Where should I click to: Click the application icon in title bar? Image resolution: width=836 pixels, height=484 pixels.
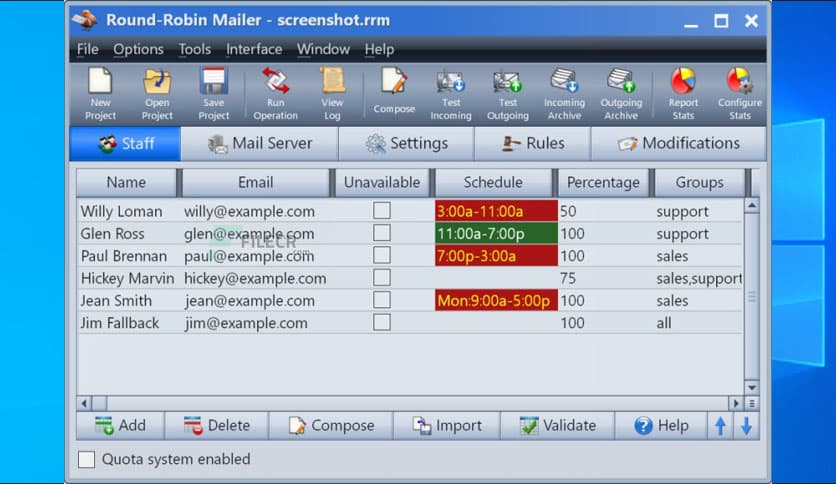[x=85, y=20]
